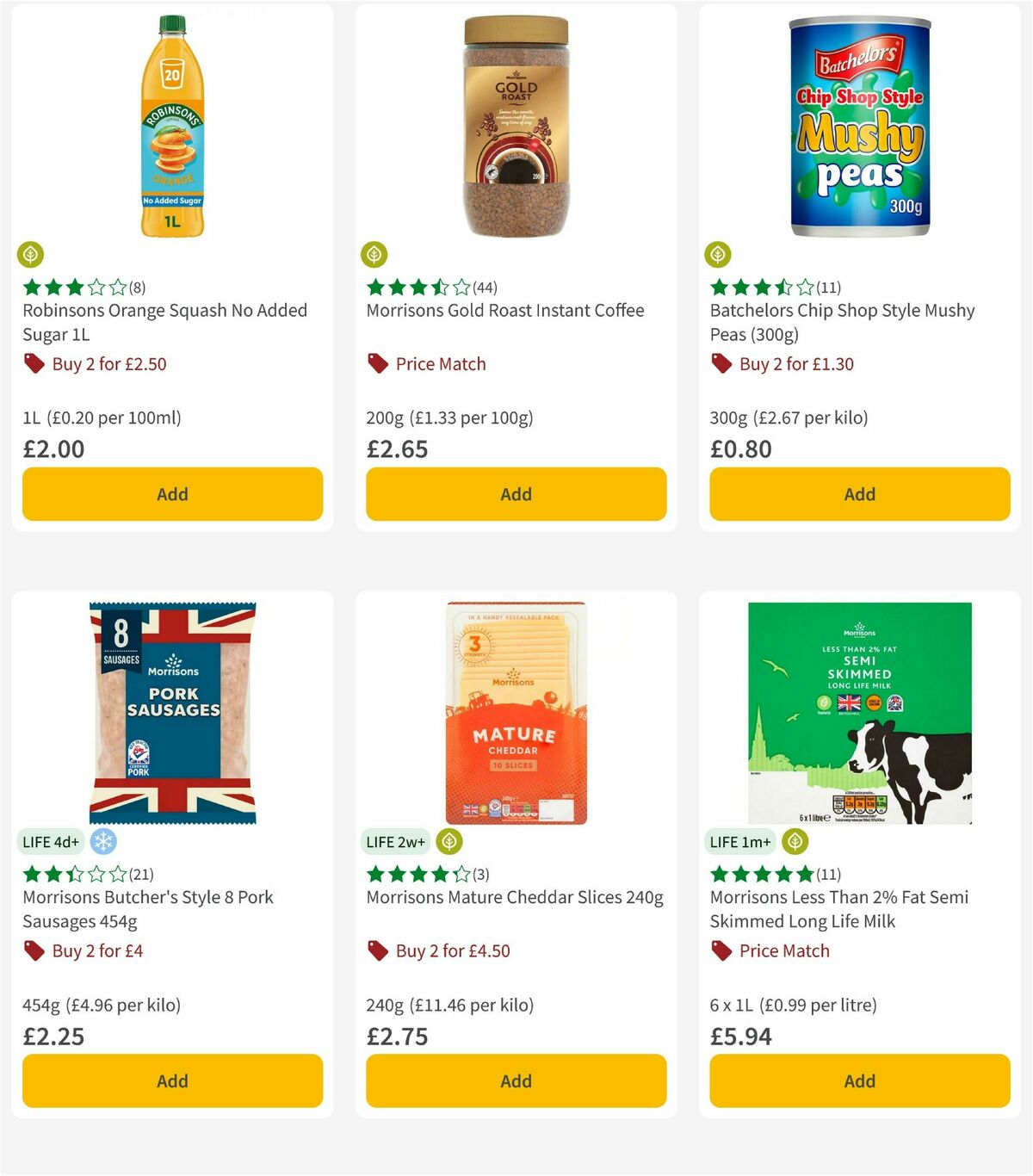Open the LIFE 4d+ badge on Pork Sausages

[x=52, y=841]
